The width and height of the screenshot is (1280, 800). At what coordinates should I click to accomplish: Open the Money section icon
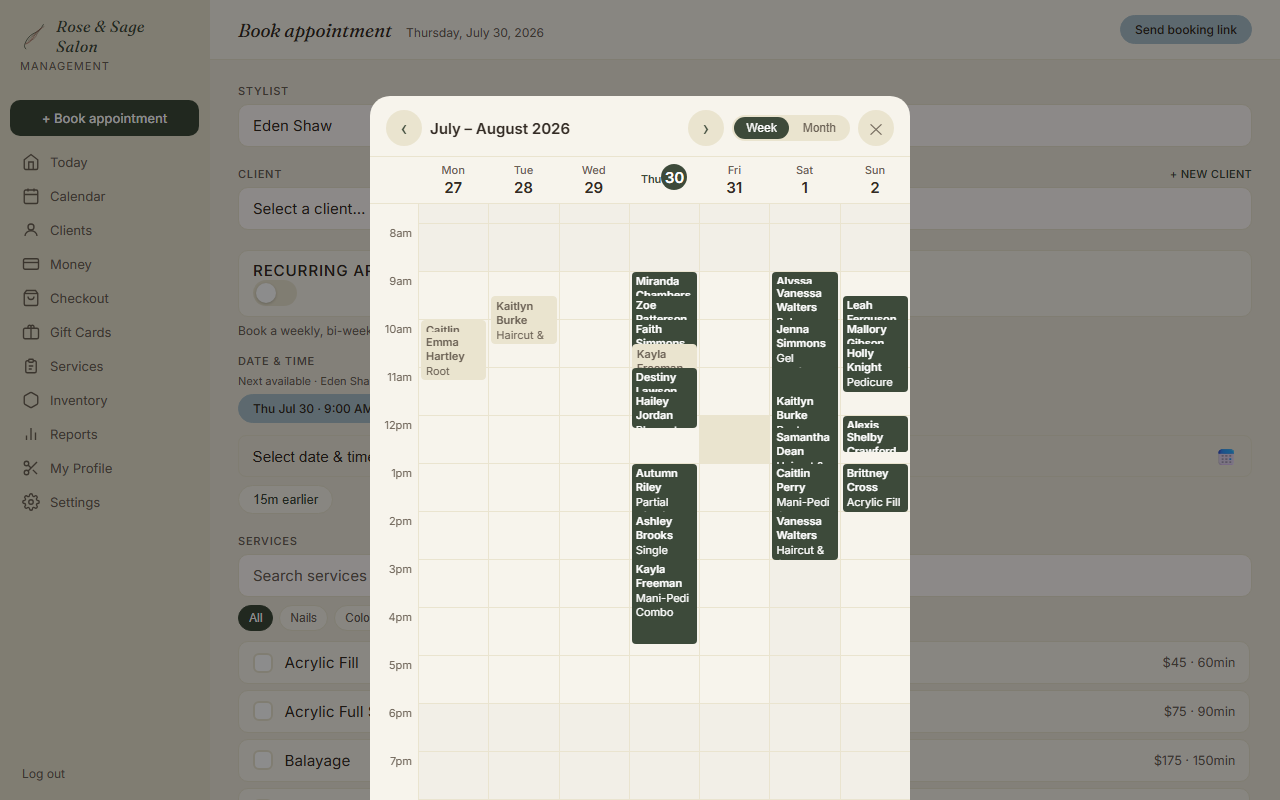(31, 264)
